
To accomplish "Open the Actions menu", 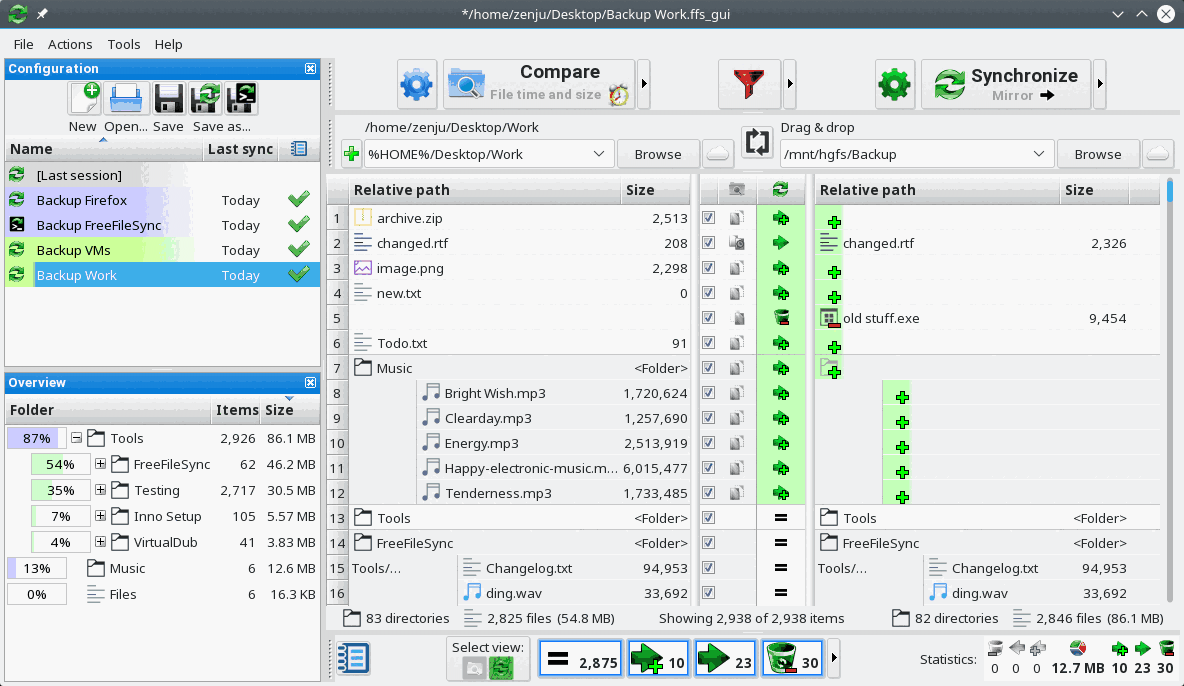I will click(x=70, y=44).
